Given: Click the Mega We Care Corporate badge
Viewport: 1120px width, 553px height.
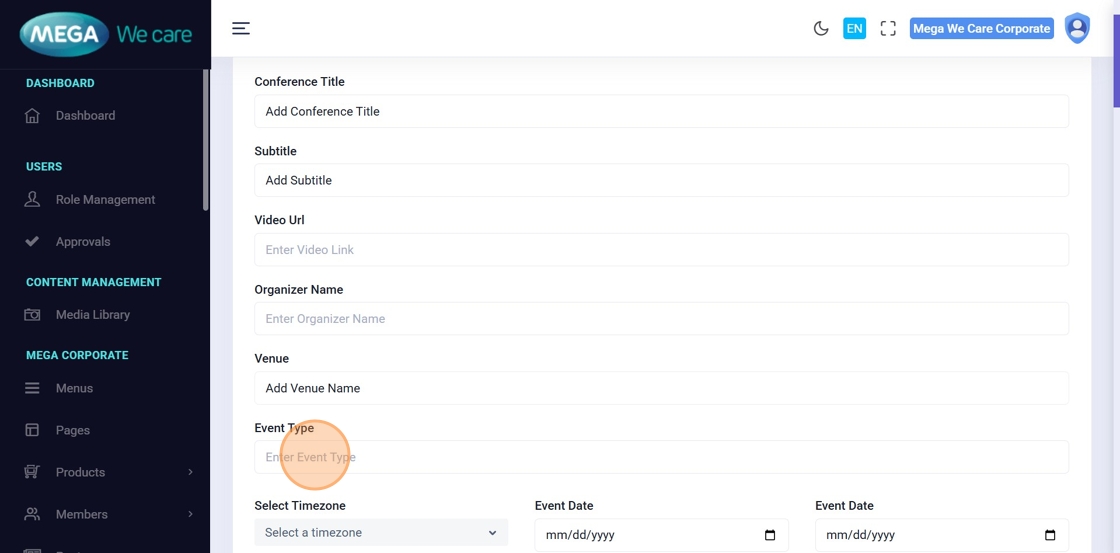Looking at the screenshot, I should [x=981, y=28].
